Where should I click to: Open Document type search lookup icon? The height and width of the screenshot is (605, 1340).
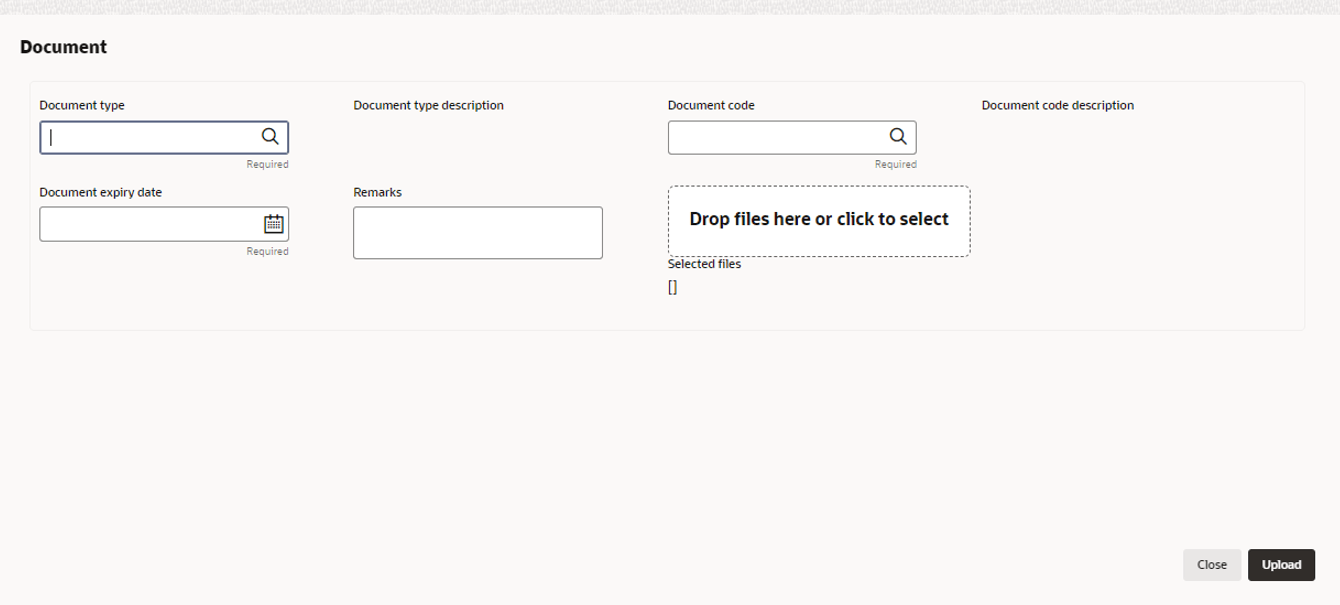click(270, 137)
